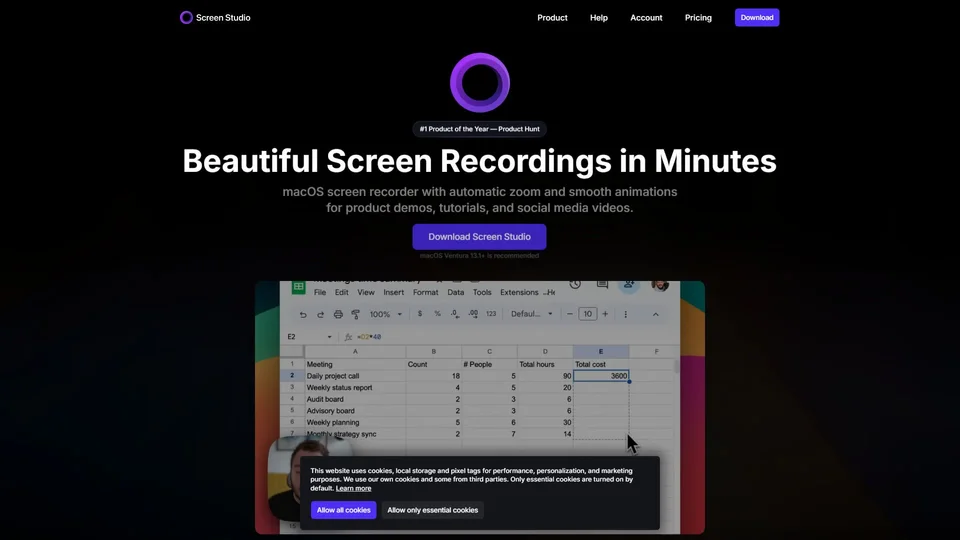Open the Extensions menu in spreadsheet demo
Screen dimensions: 960x540
click(519, 293)
